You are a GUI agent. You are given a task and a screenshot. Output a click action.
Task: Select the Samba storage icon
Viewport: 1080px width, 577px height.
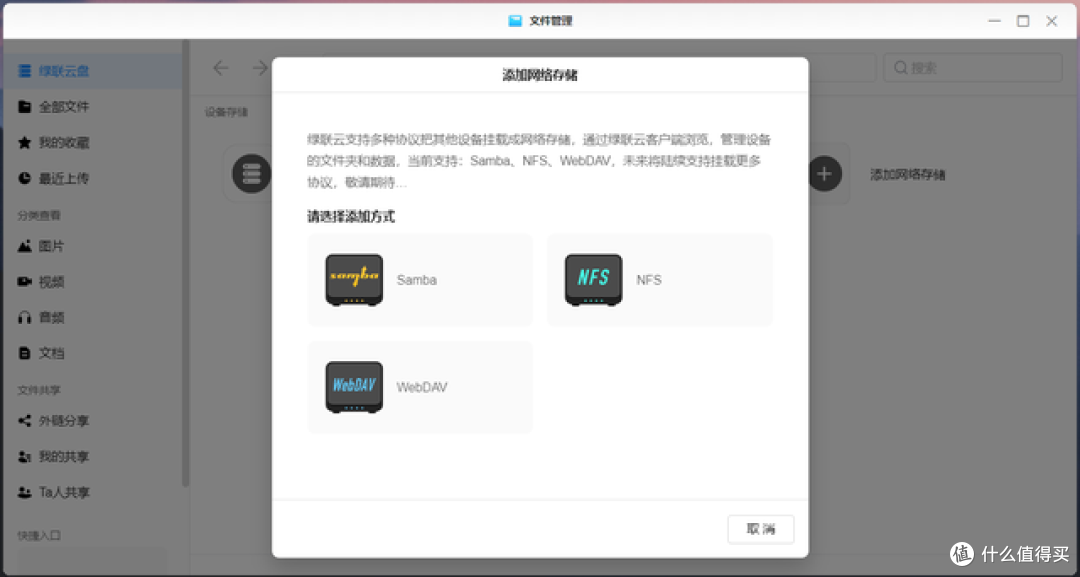354,280
